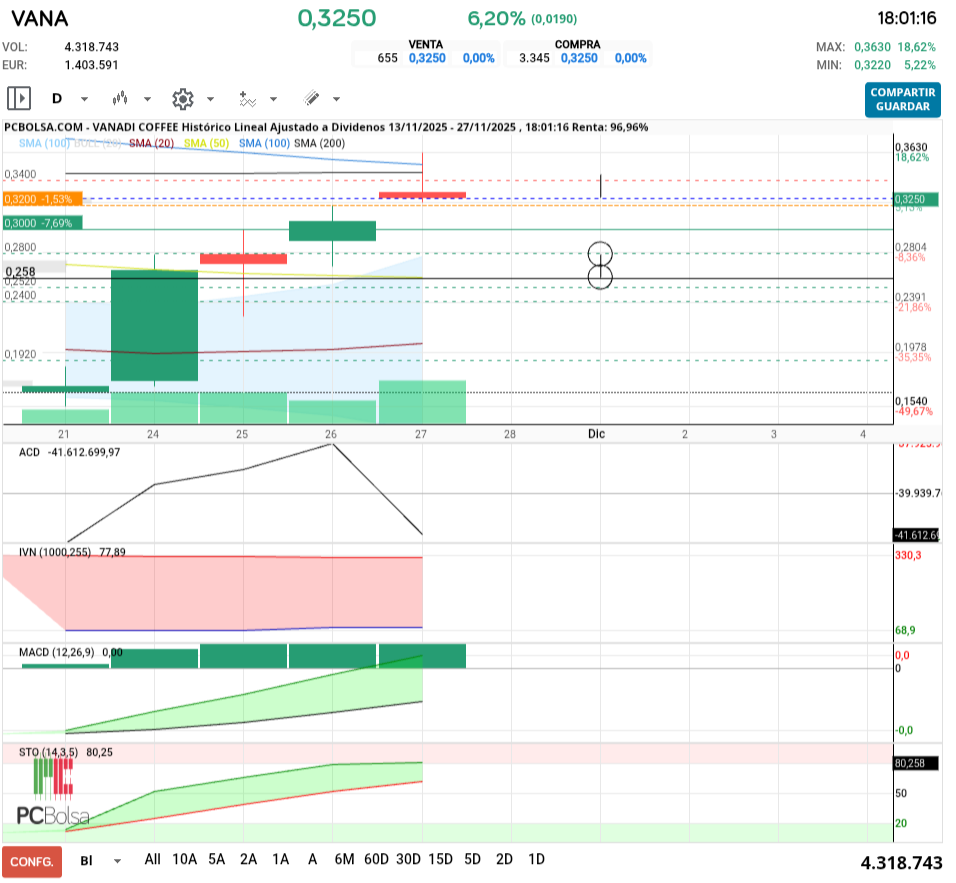Image resolution: width=956 pixels, height=883 pixels.
Task: Toggle the SMA (200) legend entry
Action: (319, 144)
